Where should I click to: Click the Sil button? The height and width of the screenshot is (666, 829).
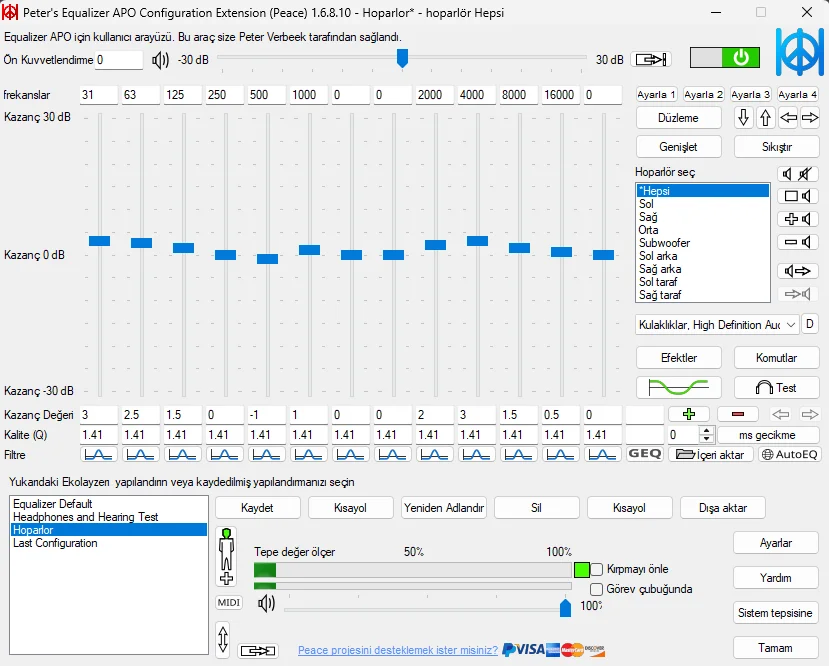[537, 508]
